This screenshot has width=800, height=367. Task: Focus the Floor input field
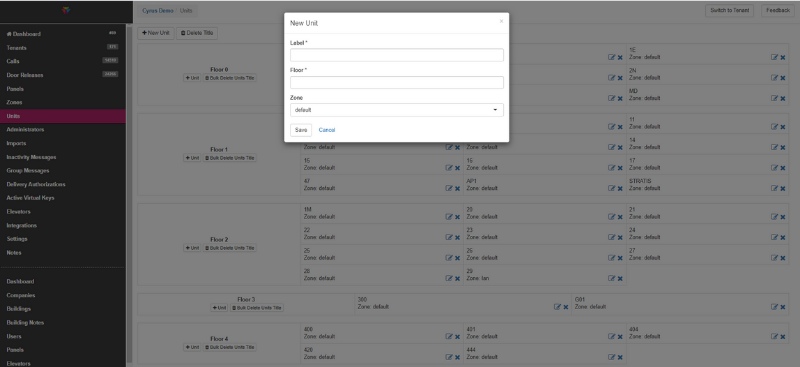pyautogui.click(x=396, y=82)
